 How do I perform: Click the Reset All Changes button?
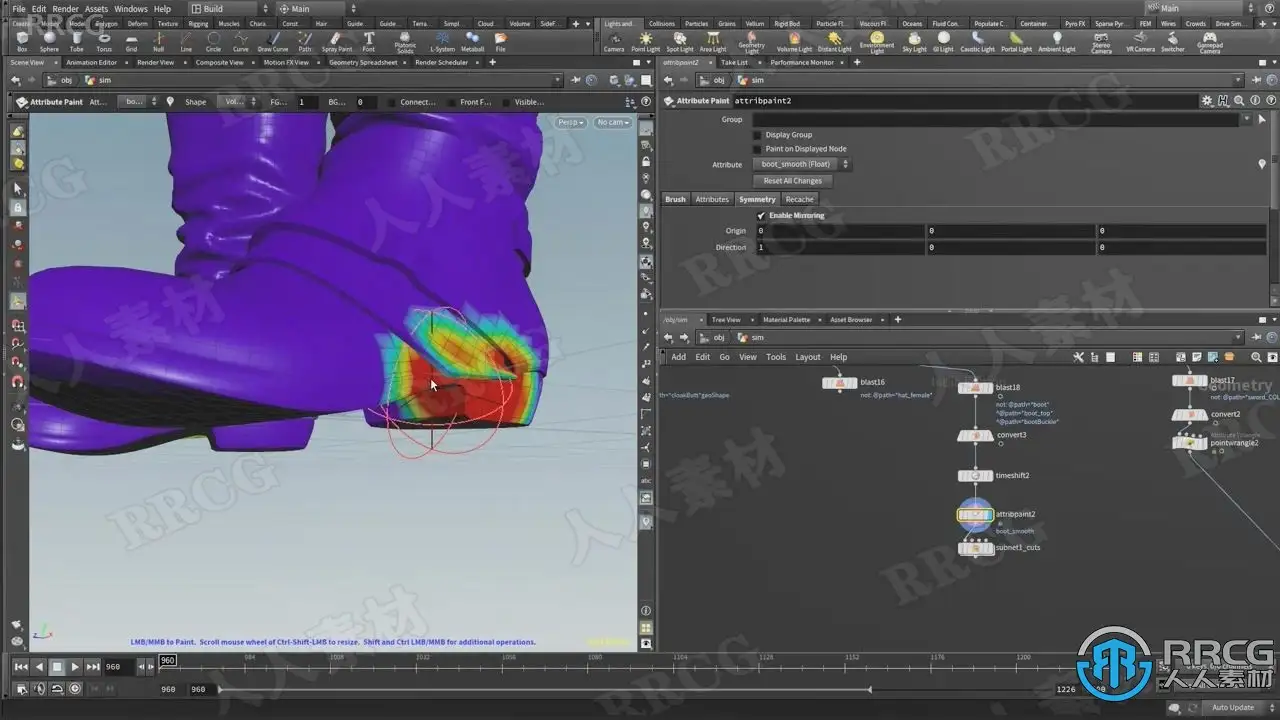pos(793,181)
